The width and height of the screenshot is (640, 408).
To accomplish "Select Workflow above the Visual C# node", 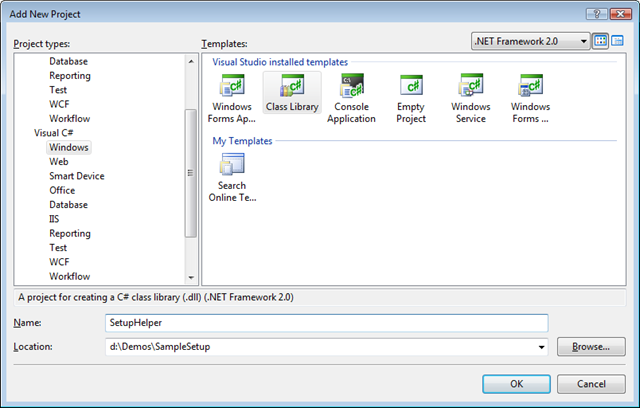I will [x=69, y=118].
